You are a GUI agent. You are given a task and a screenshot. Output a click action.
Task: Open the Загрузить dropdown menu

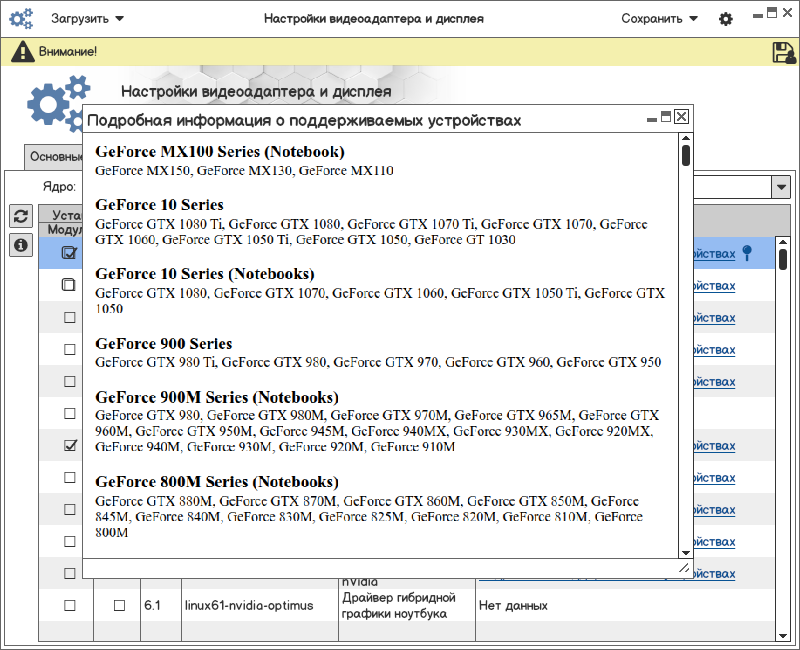pos(88,19)
